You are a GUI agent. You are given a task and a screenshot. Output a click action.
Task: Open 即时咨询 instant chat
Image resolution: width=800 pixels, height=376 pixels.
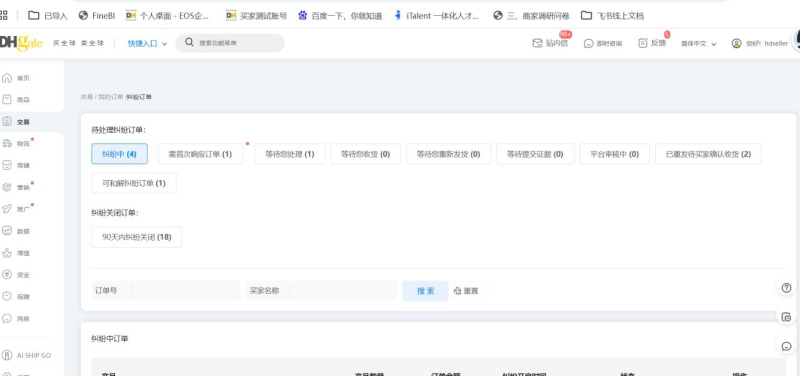tap(603, 43)
